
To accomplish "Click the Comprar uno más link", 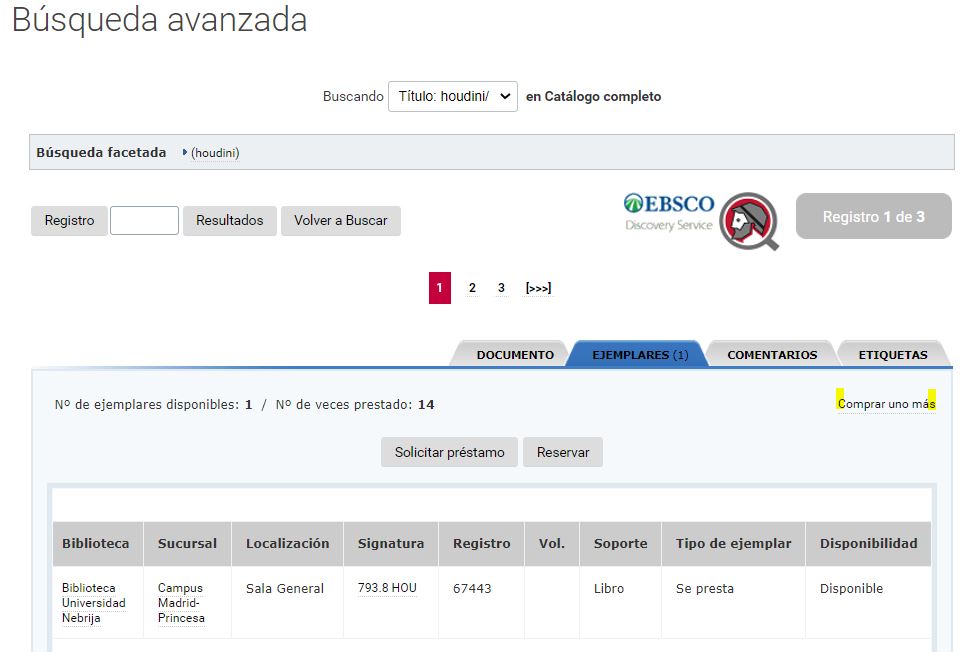I will 886,404.
